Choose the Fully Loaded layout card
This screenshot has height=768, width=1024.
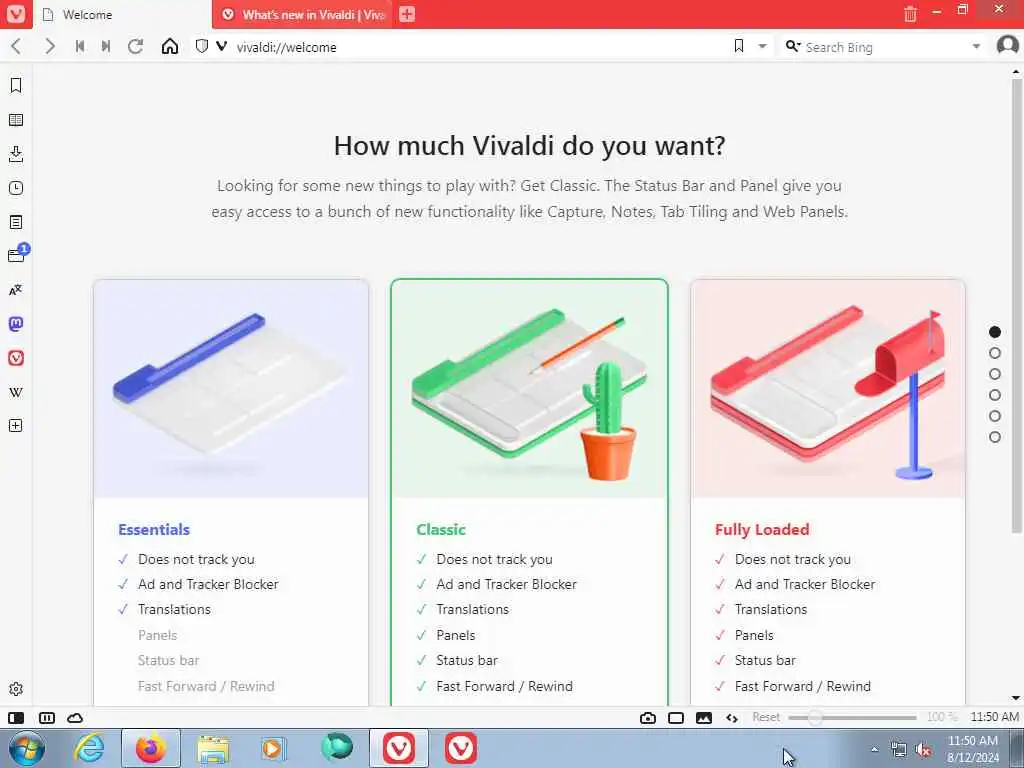pyautogui.click(x=827, y=493)
